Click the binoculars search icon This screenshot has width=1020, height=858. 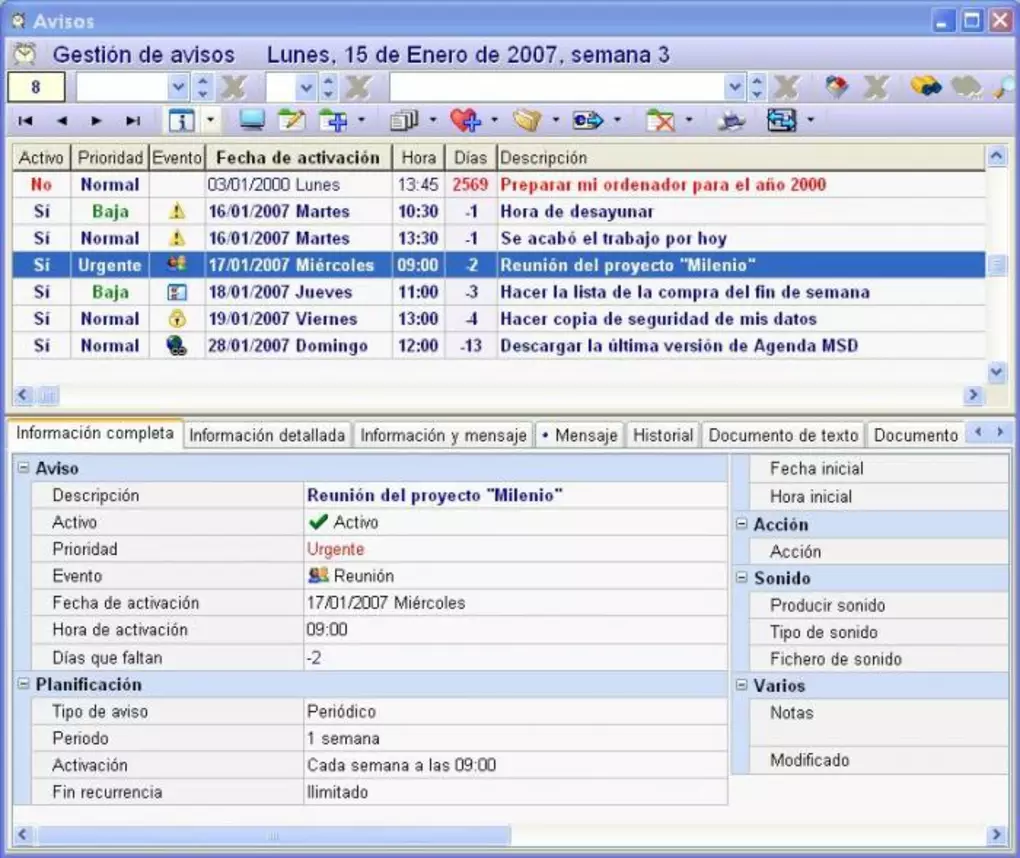pyautogui.click(x=925, y=87)
